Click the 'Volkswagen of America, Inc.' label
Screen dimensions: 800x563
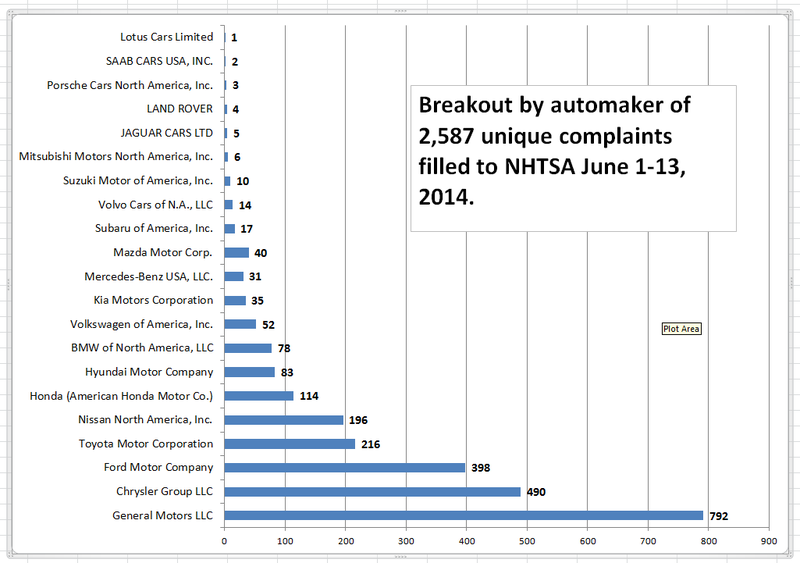click(x=141, y=324)
